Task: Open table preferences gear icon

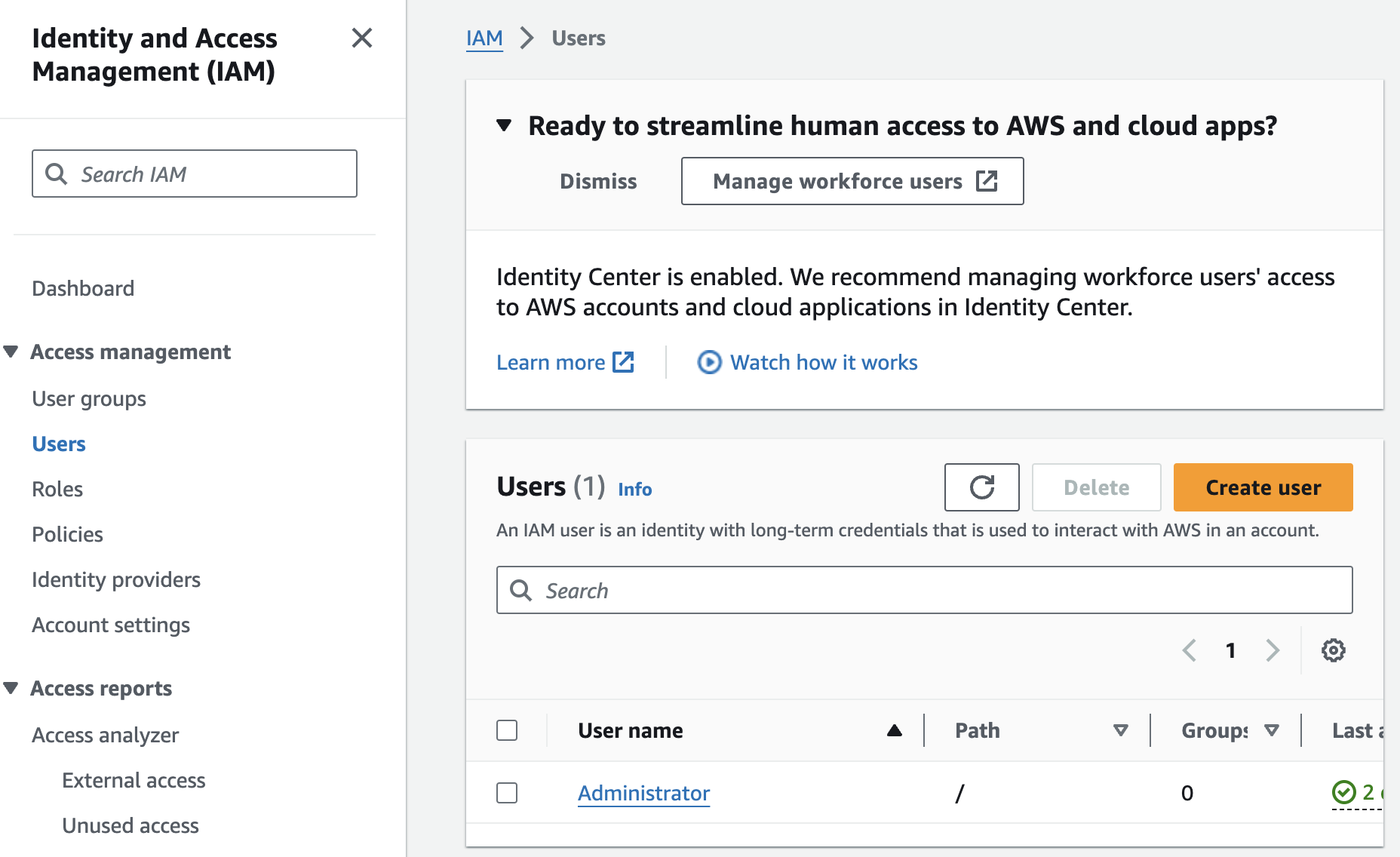Action: pos(1333,650)
